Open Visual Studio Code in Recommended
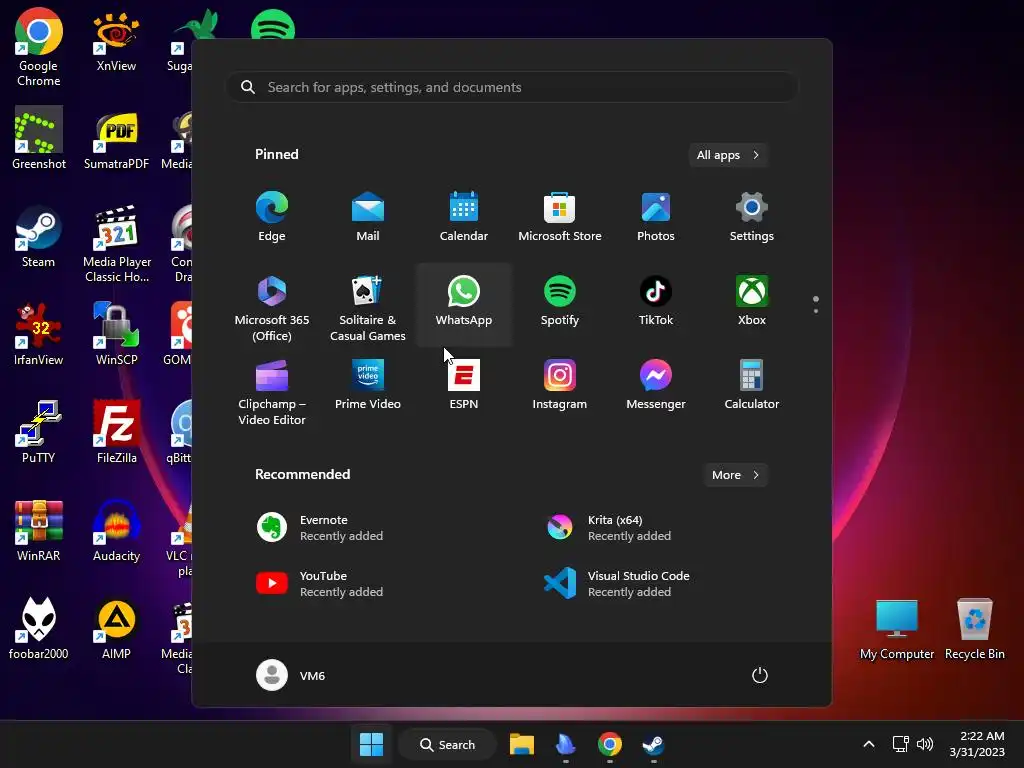1024x768 pixels. 656,584
